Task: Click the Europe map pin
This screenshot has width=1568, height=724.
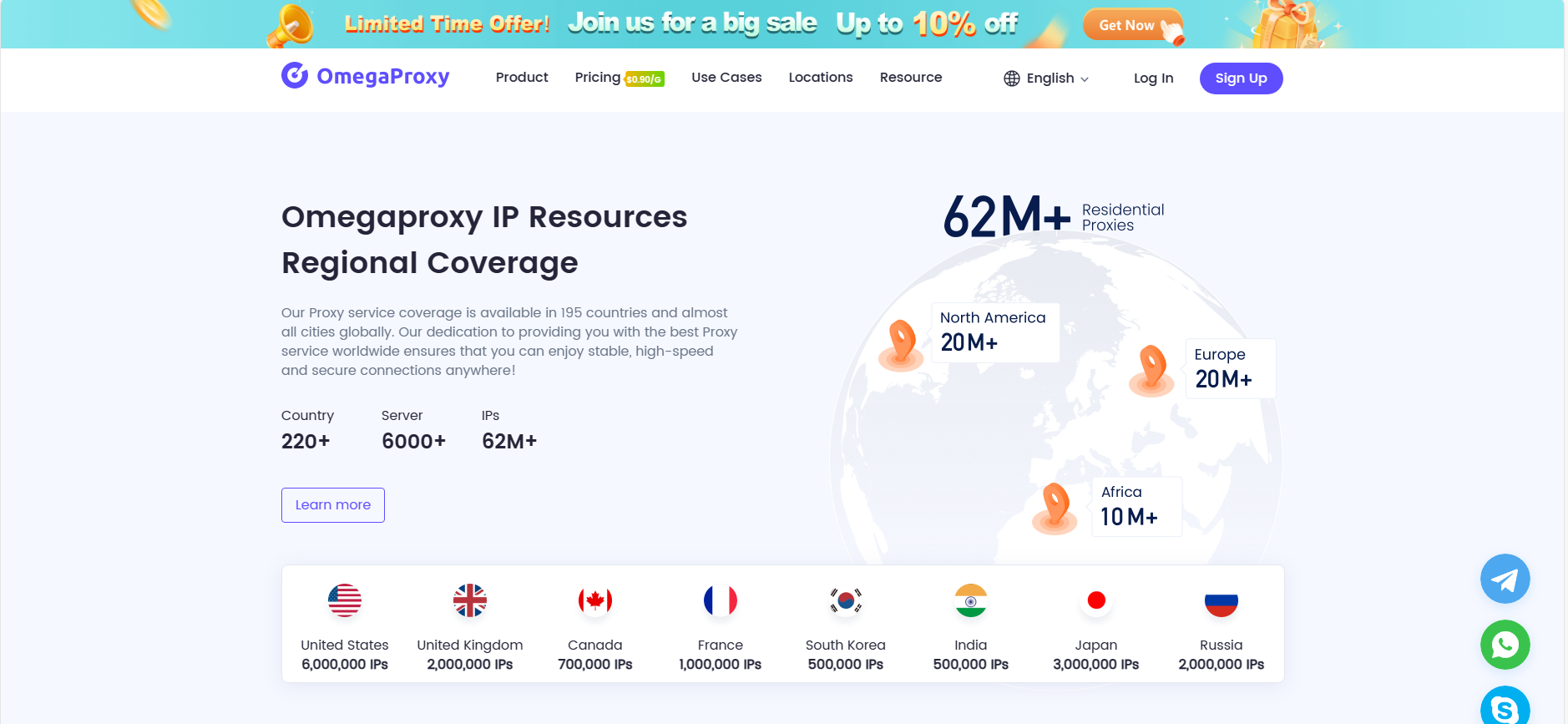Action: (x=1152, y=369)
